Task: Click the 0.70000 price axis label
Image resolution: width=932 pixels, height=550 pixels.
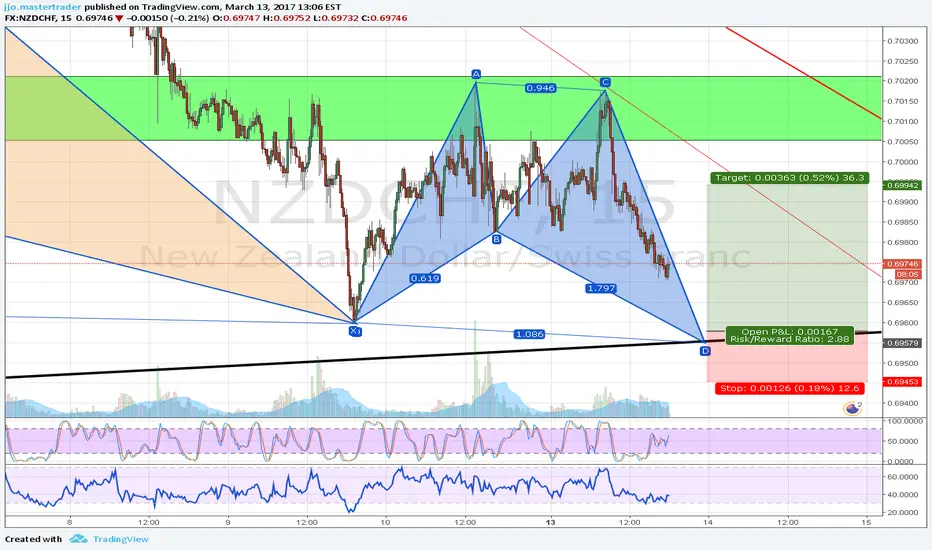Action: pyautogui.click(x=902, y=162)
